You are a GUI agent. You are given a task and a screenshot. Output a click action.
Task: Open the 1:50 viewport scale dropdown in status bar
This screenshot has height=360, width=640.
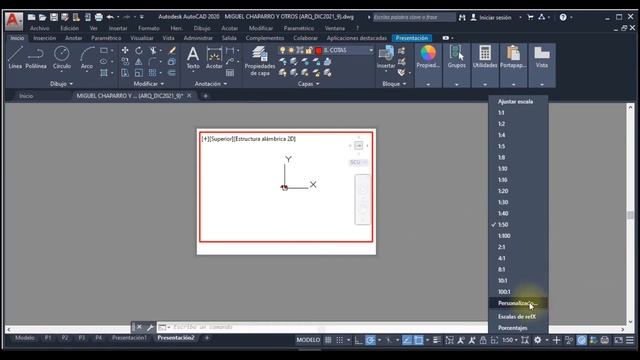coord(510,340)
